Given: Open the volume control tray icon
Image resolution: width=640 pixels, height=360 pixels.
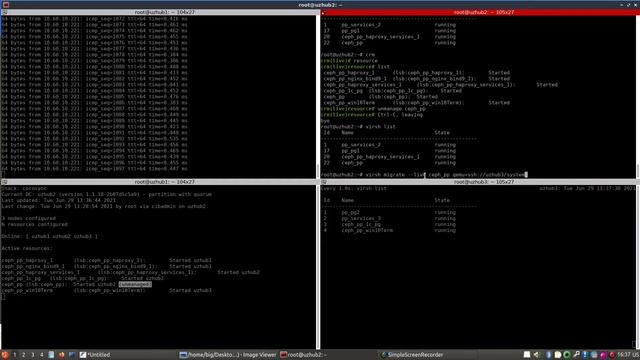Looking at the screenshot, I should (537, 355).
